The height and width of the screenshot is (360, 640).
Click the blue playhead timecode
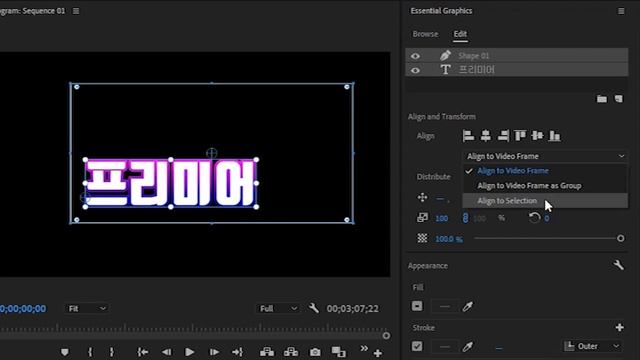(x=23, y=309)
